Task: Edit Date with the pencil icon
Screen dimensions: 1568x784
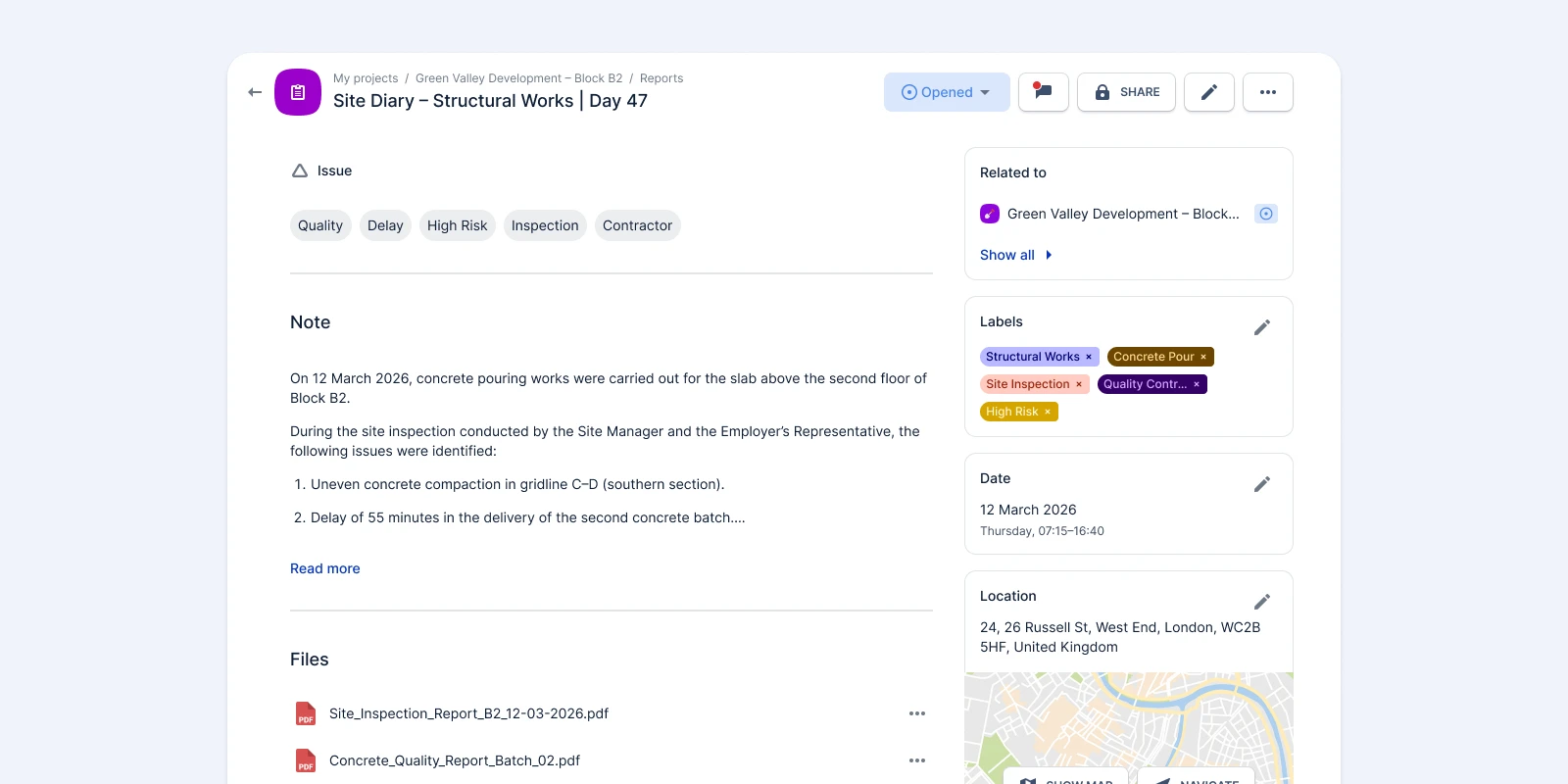Action: click(1262, 484)
